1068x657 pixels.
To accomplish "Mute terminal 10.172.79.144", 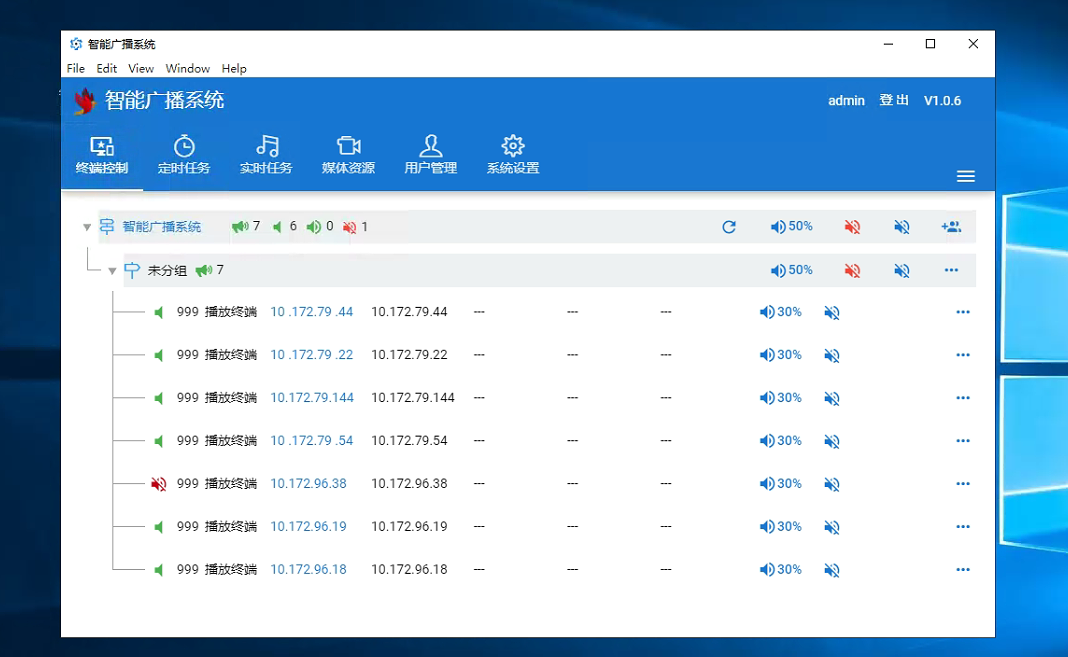I will (x=832, y=398).
